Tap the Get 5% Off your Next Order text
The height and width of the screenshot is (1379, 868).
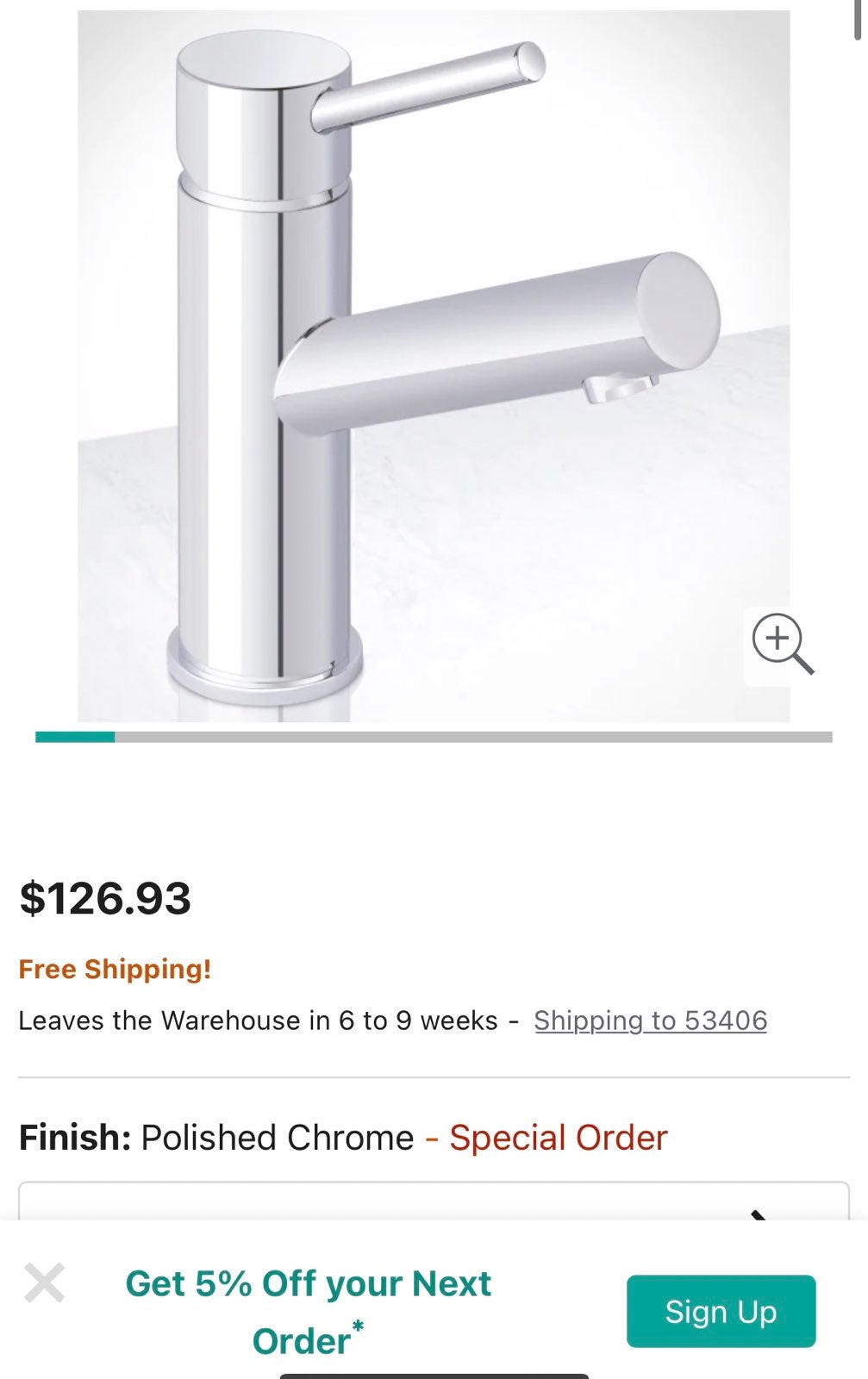tap(309, 1312)
